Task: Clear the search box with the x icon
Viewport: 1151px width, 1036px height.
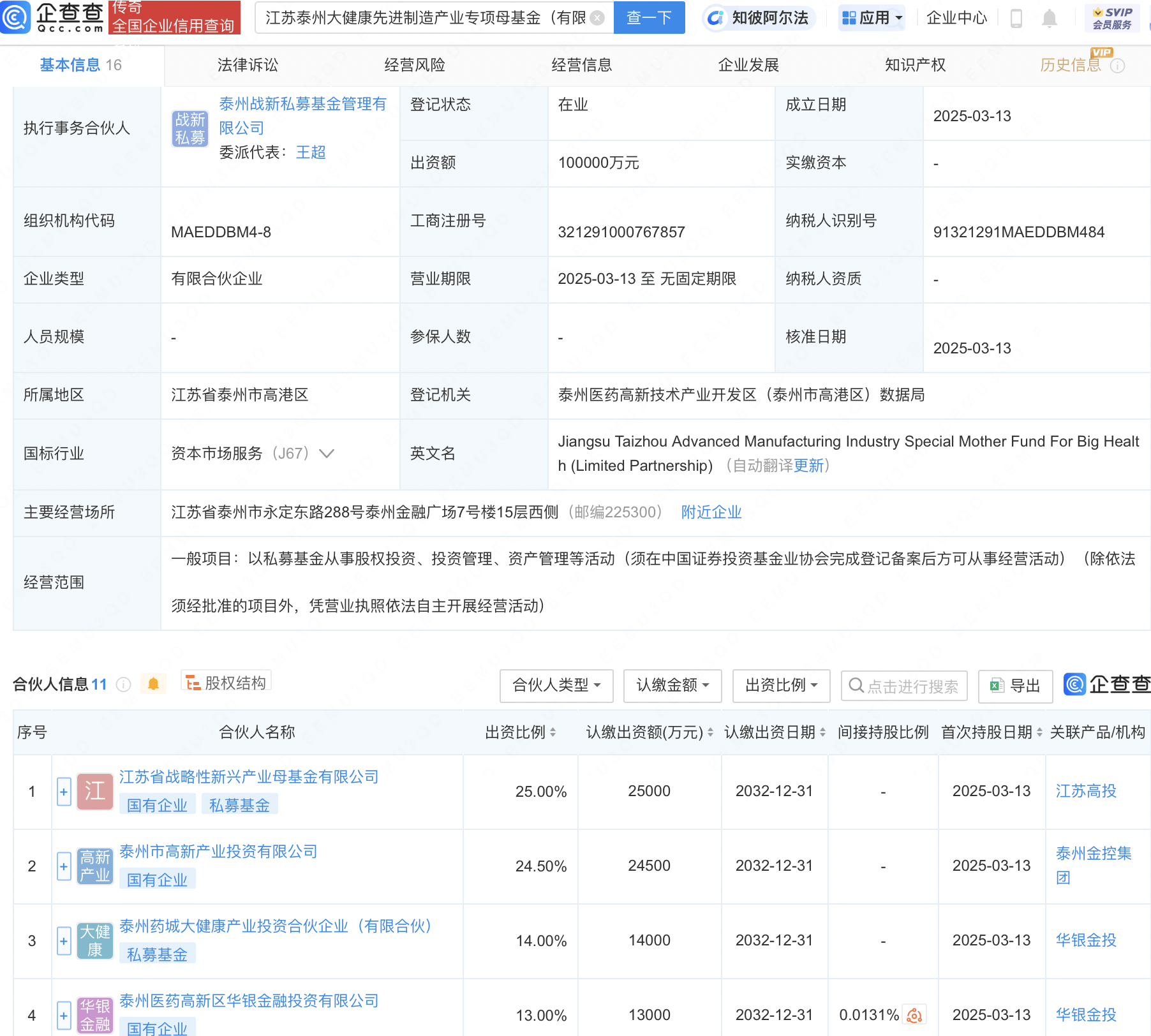Action: coord(597,18)
